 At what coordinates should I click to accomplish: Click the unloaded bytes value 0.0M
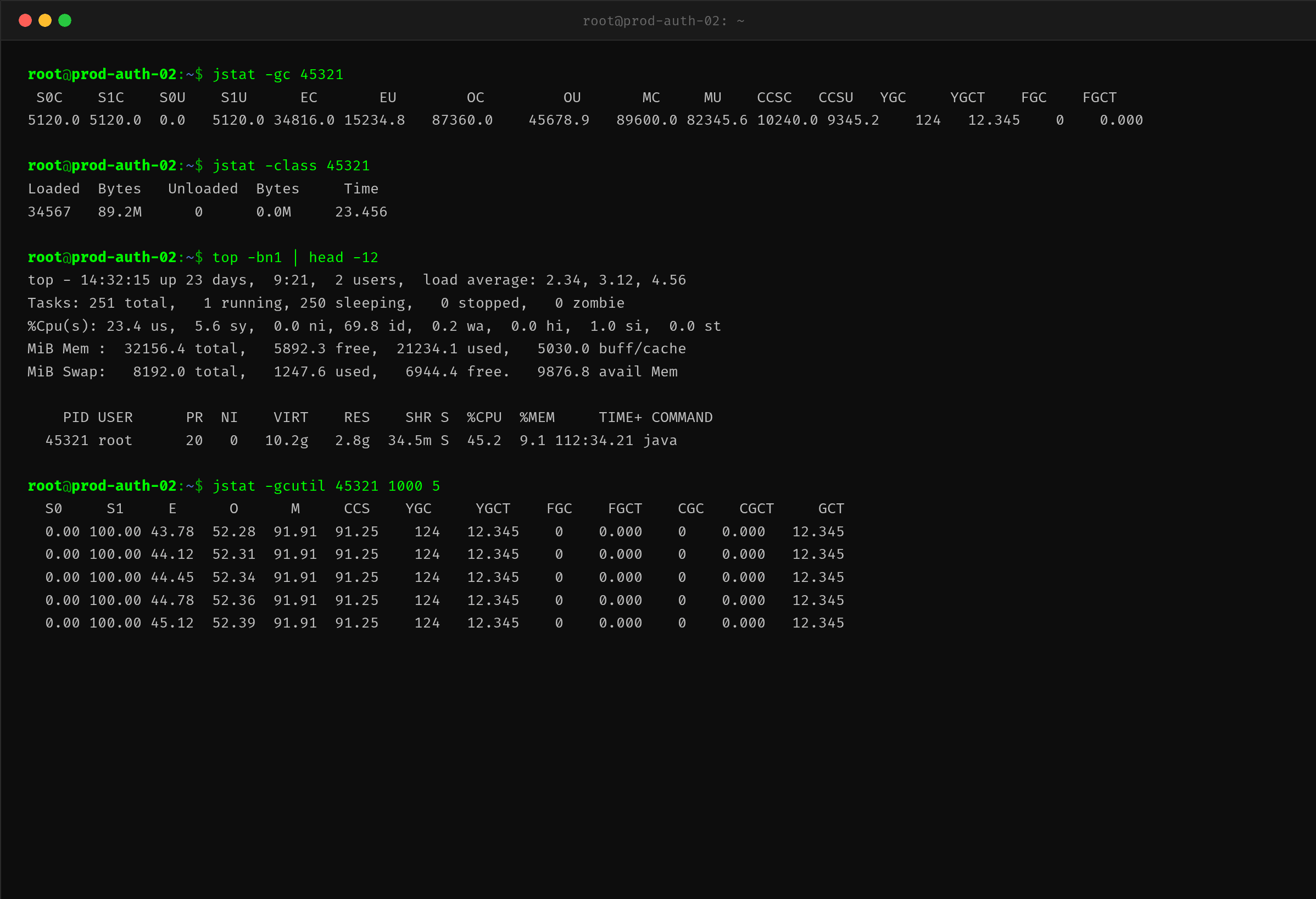pyautogui.click(x=274, y=212)
